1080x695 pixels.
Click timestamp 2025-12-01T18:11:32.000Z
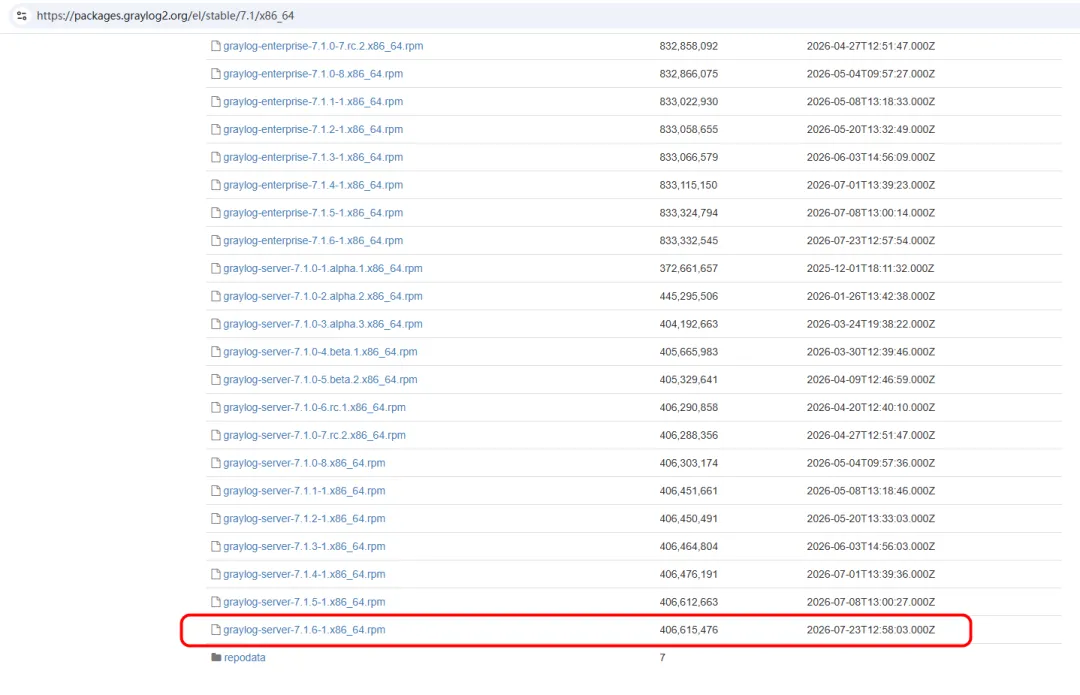pyautogui.click(x=871, y=268)
